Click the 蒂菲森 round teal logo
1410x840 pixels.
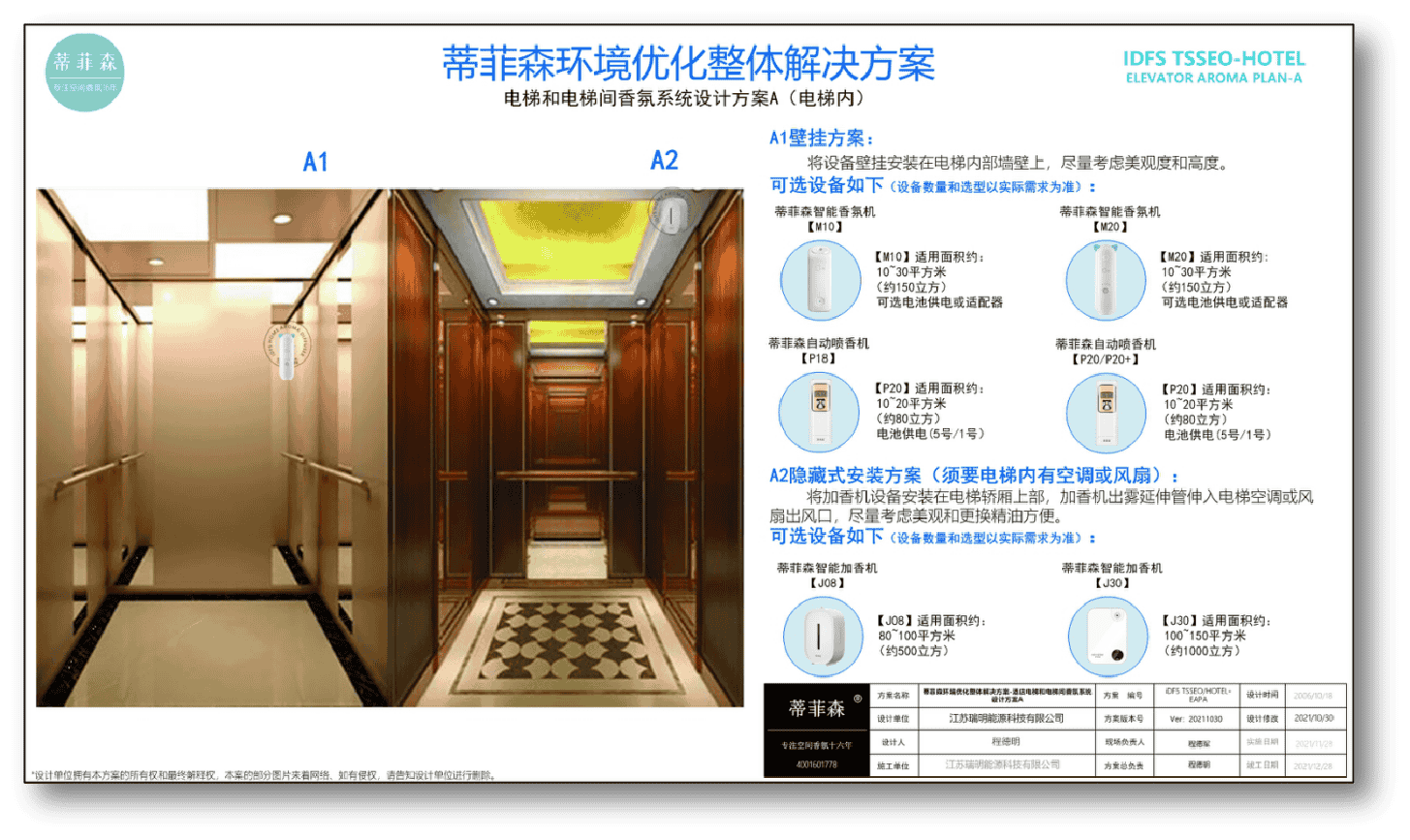point(85,73)
